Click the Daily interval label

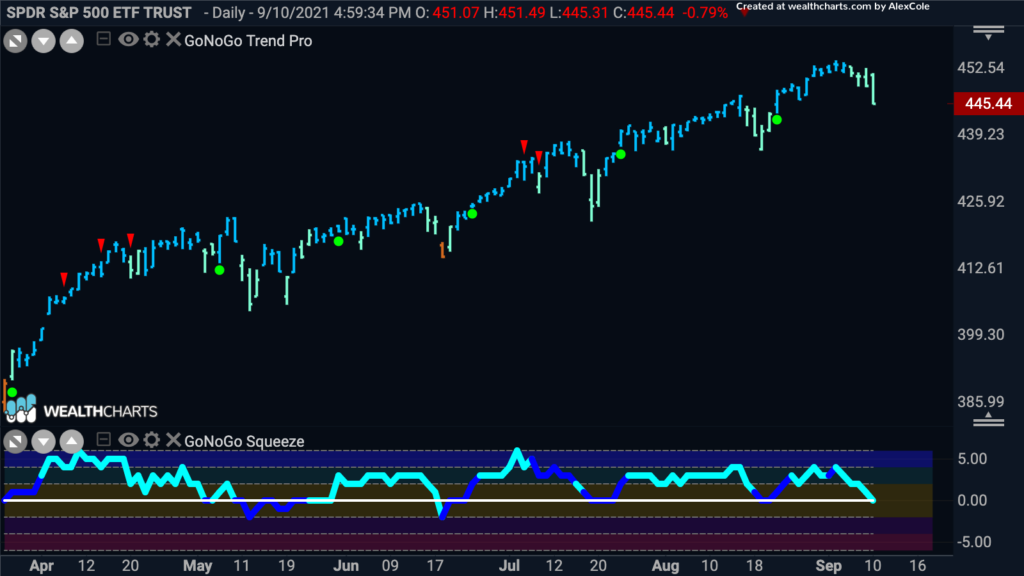click(230, 12)
